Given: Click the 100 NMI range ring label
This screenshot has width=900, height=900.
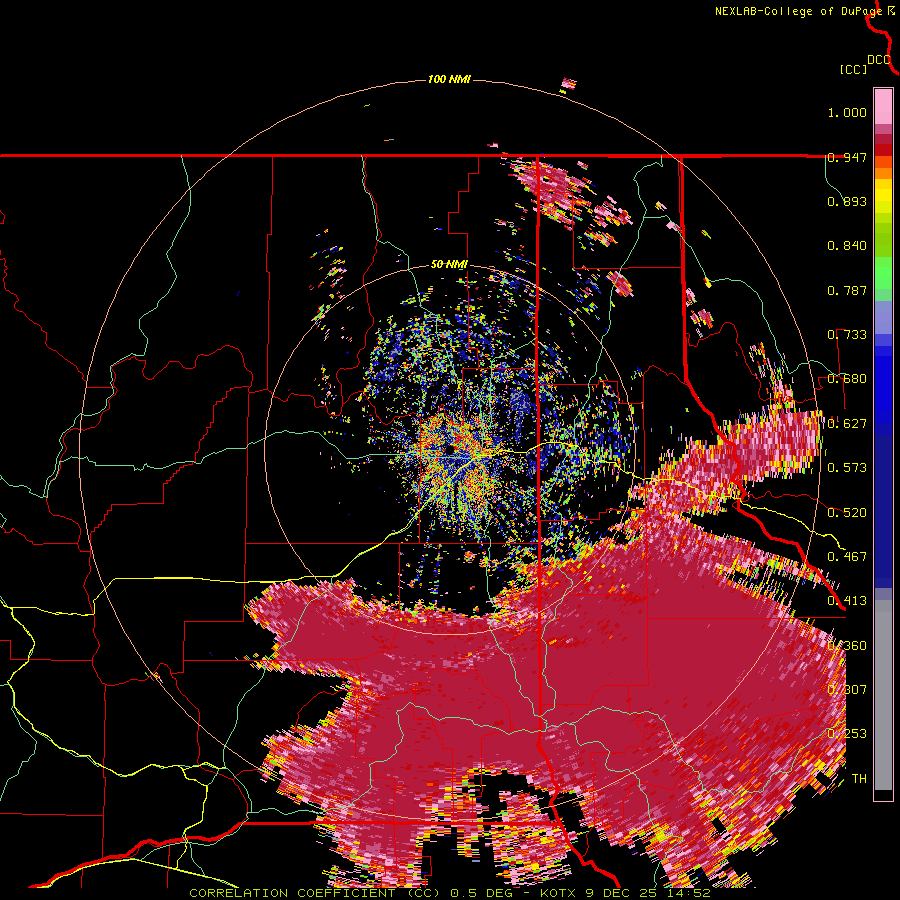Looking at the screenshot, I should pos(449,79).
